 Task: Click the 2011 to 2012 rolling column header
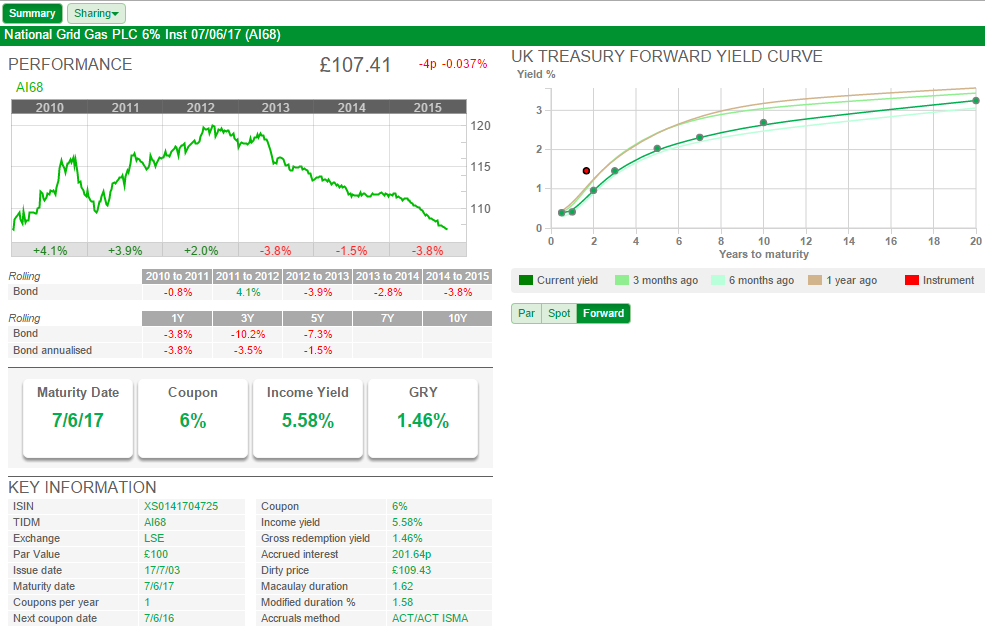(248, 276)
